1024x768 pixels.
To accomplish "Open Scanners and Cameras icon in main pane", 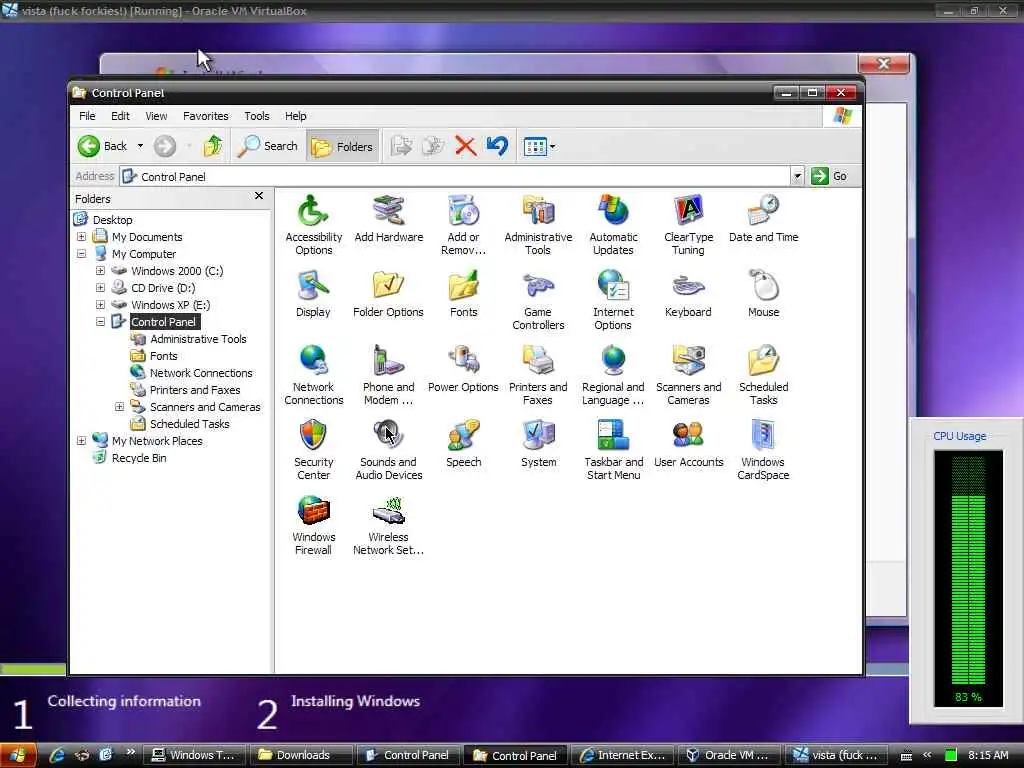I will tap(688, 374).
